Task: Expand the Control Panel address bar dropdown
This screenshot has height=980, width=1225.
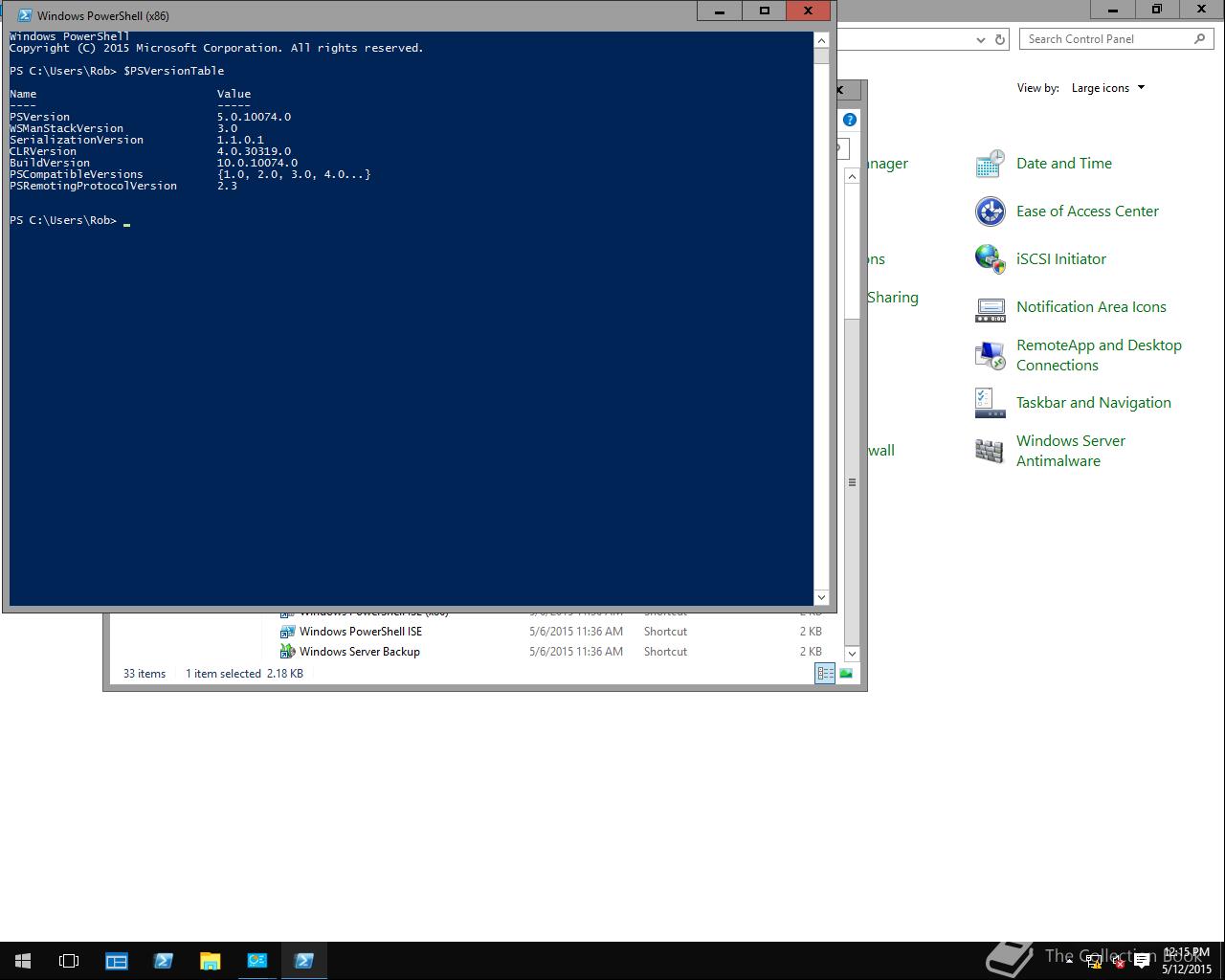Action: click(x=980, y=39)
